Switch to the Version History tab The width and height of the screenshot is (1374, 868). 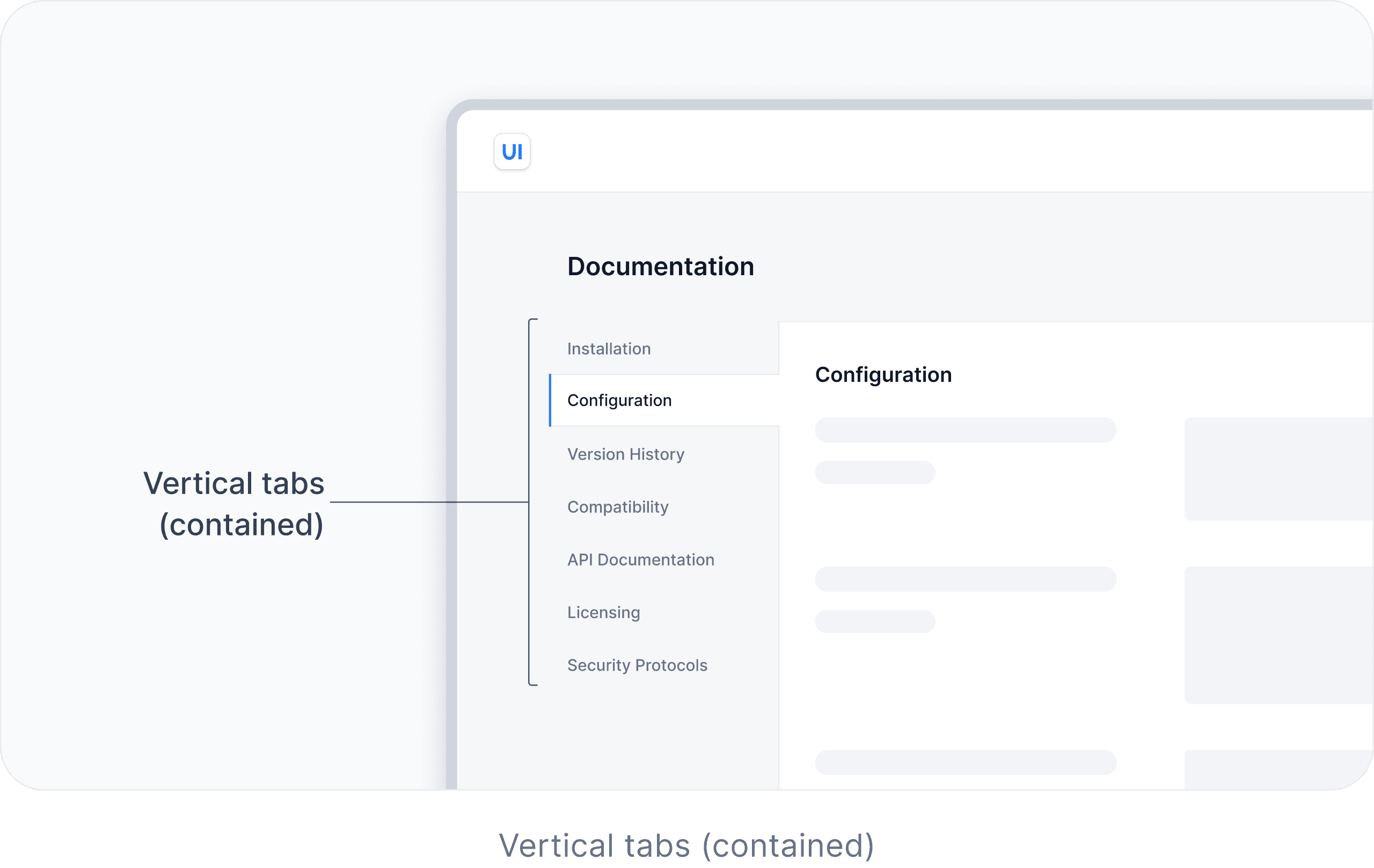(x=663, y=454)
